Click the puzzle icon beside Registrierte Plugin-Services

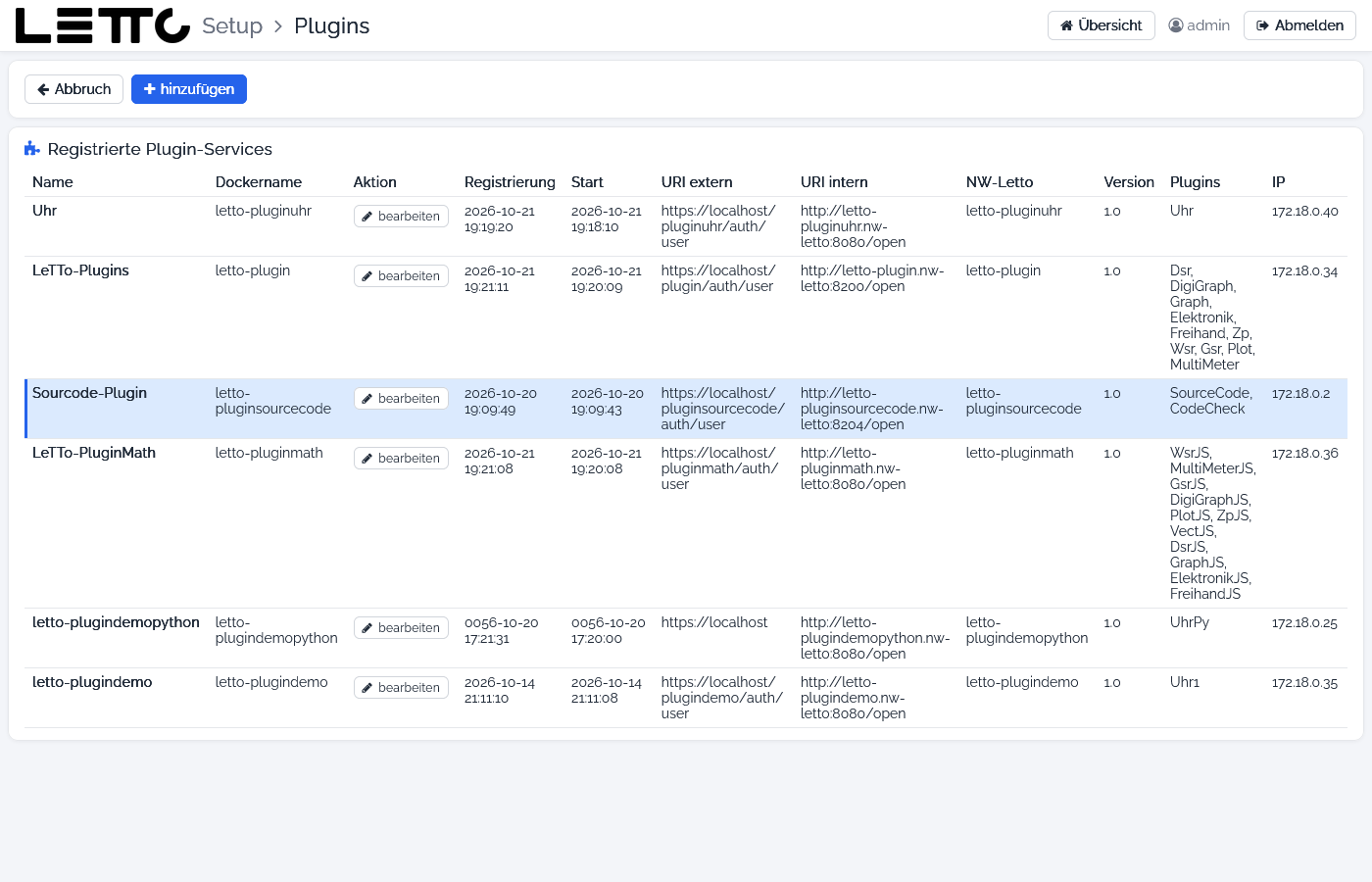click(x=32, y=149)
